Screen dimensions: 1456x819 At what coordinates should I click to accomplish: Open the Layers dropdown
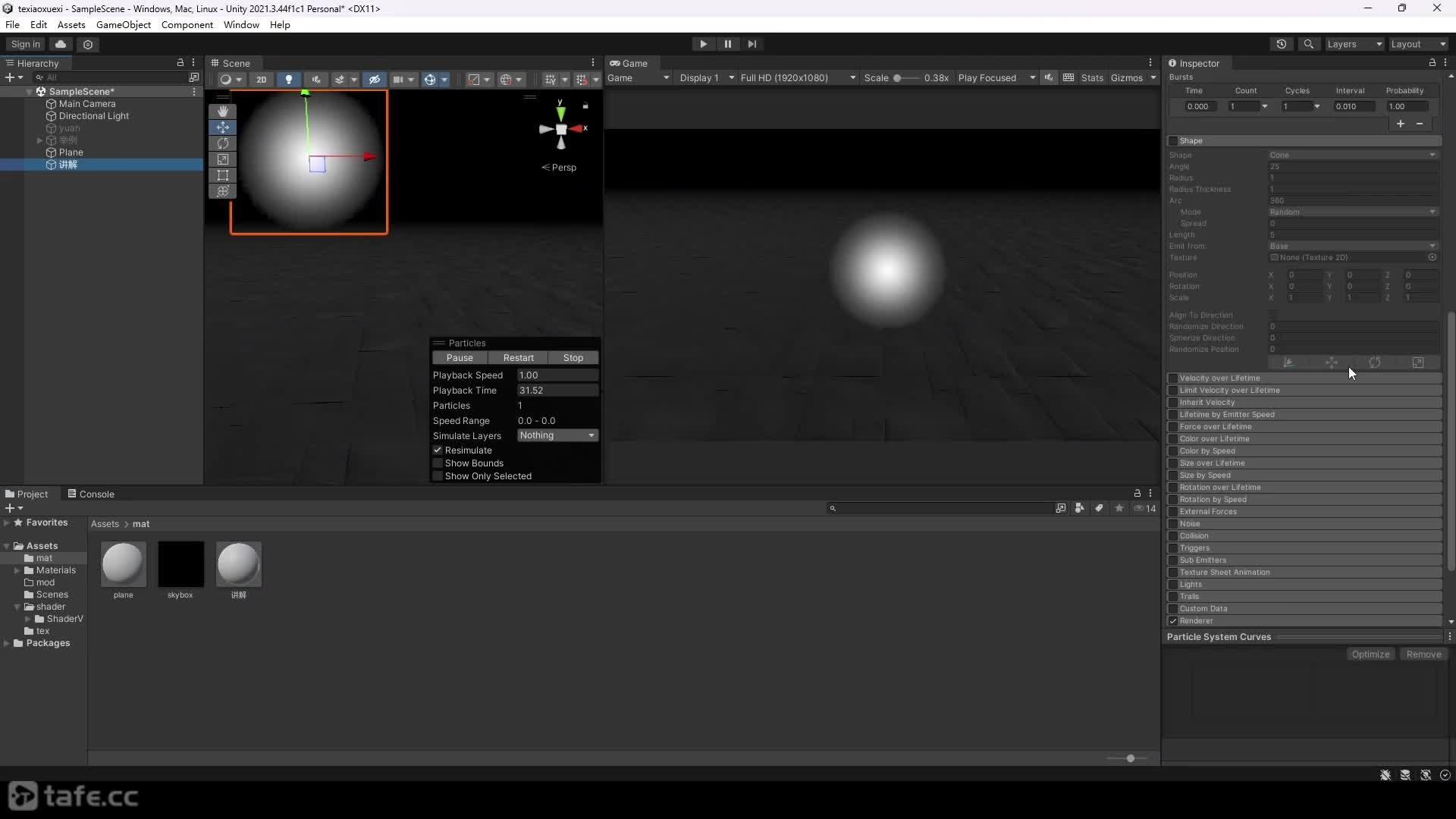(x=1354, y=44)
